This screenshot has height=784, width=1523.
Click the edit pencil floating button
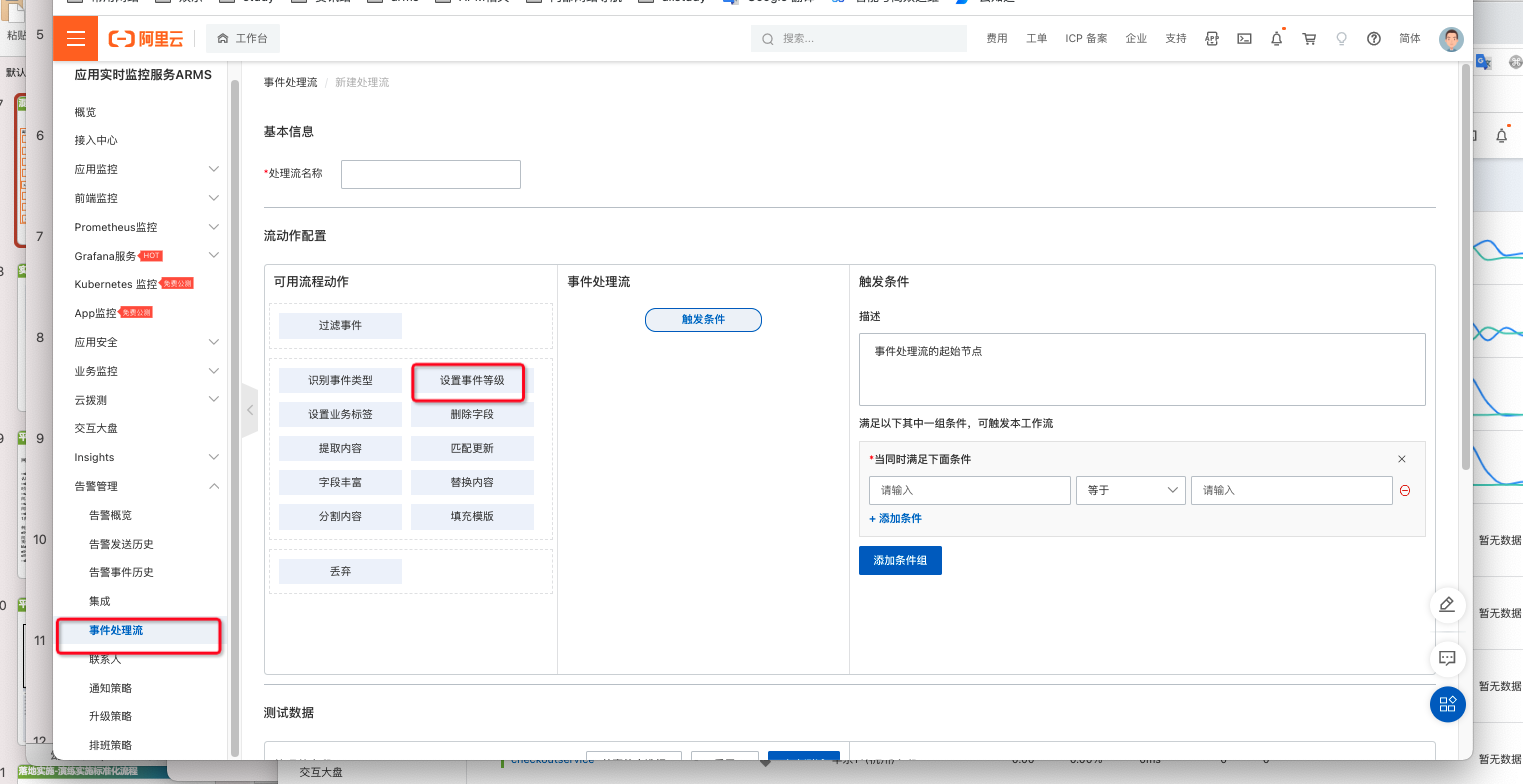pos(1447,605)
